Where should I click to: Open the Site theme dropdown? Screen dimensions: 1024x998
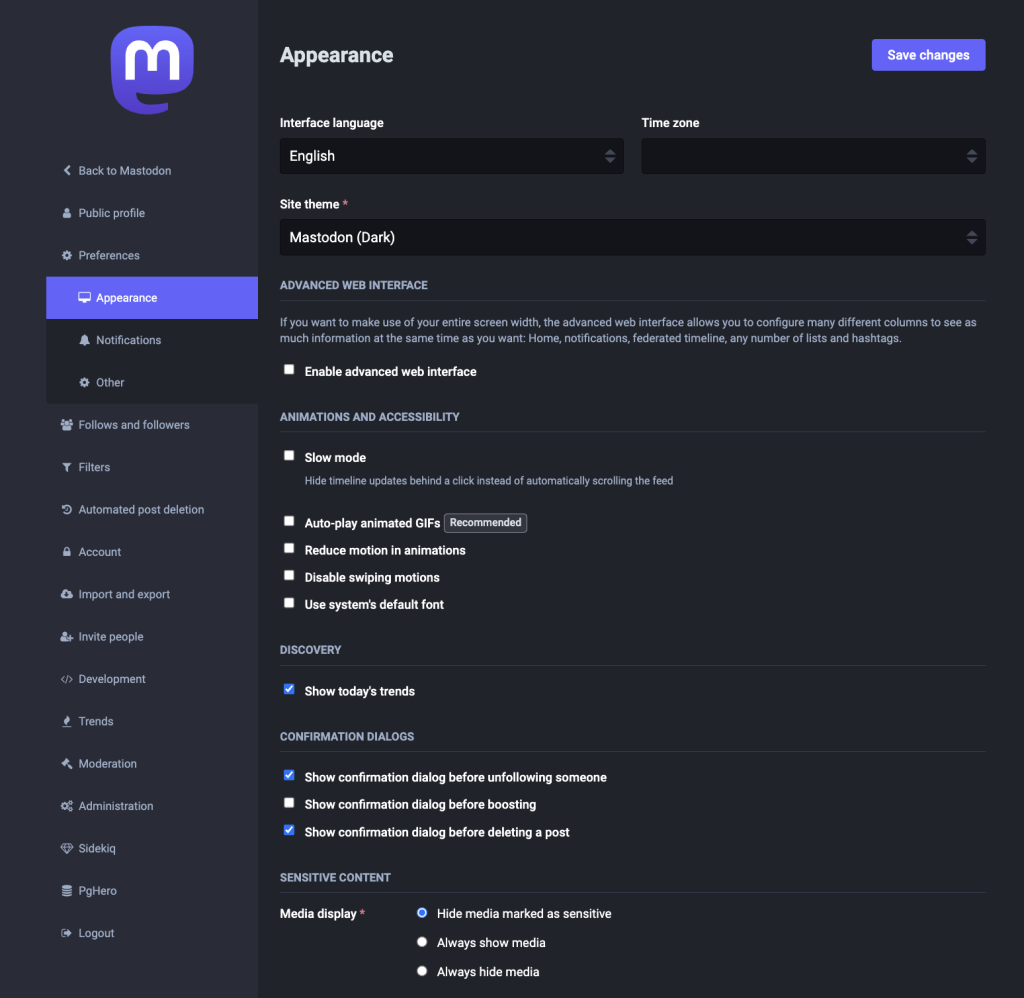[x=632, y=237]
